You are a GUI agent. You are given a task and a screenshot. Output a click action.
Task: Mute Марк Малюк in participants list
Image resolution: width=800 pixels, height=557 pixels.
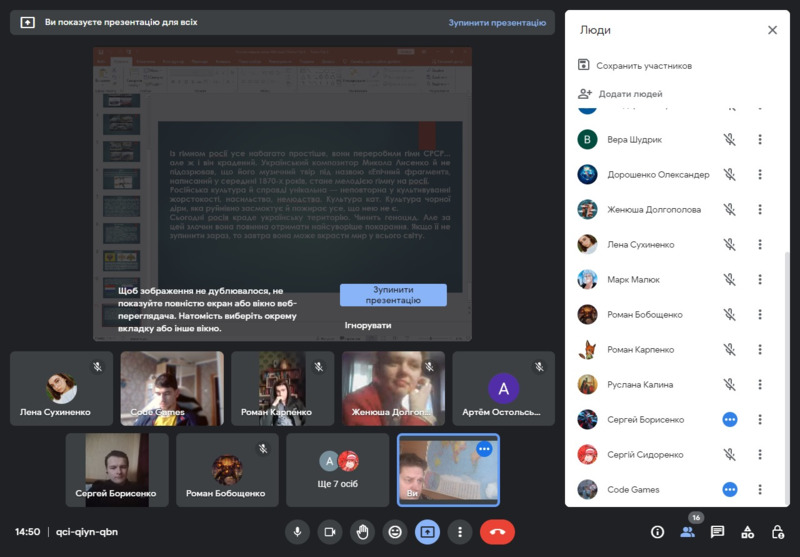pyautogui.click(x=730, y=280)
